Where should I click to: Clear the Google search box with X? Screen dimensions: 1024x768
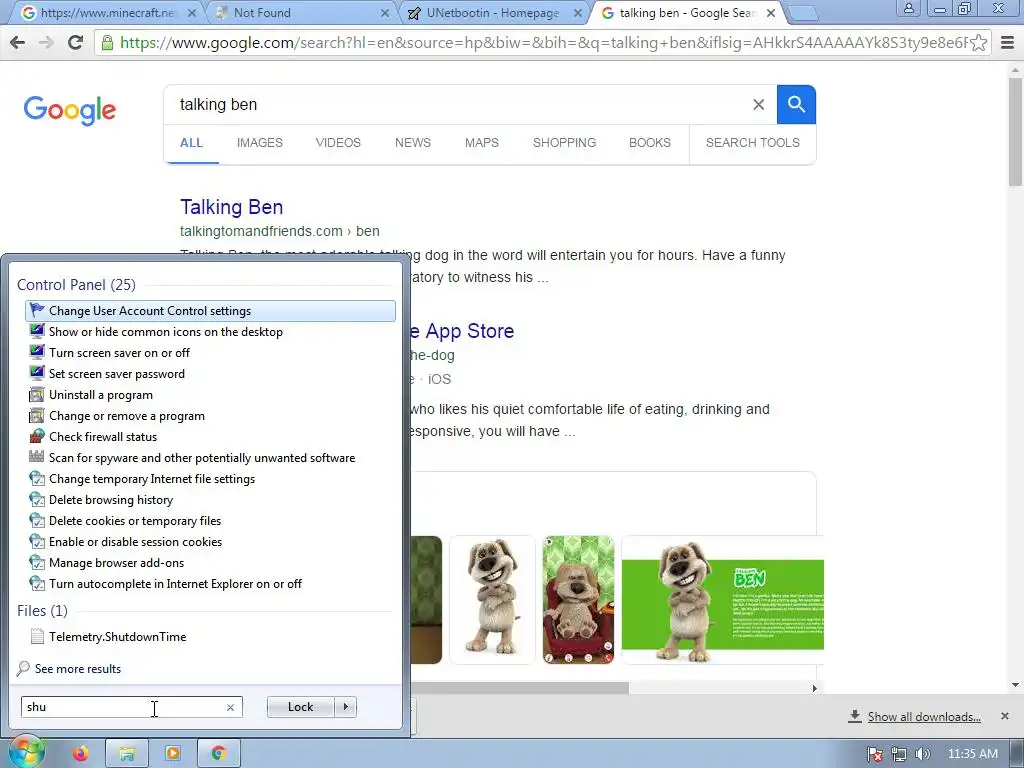(x=758, y=104)
